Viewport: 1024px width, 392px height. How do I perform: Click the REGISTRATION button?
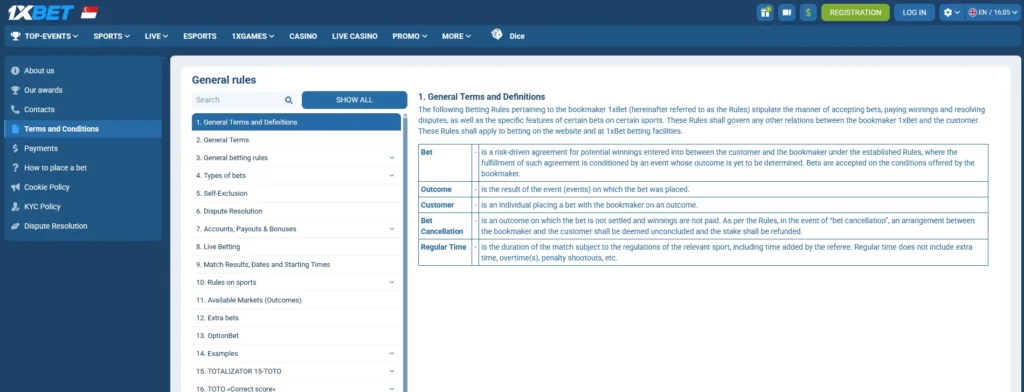pyautogui.click(x=856, y=12)
